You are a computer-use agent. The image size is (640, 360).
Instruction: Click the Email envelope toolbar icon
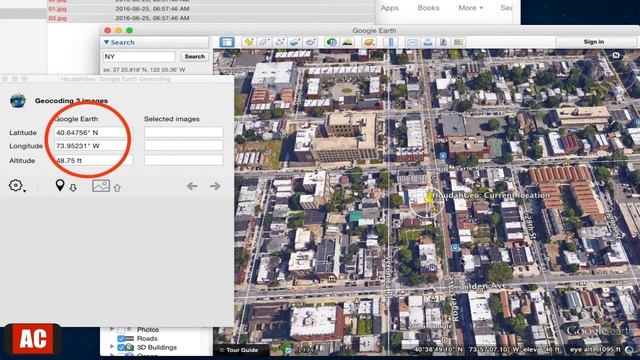click(412, 42)
